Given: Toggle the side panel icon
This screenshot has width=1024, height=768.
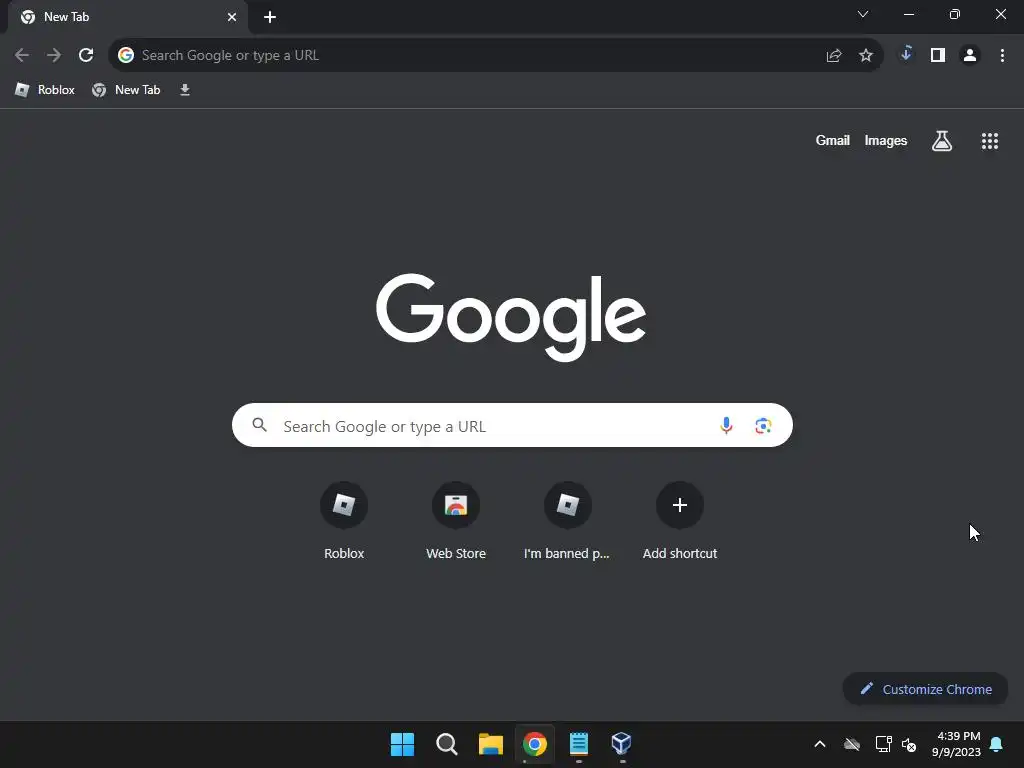Looking at the screenshot, I should [x=938, y=55].
